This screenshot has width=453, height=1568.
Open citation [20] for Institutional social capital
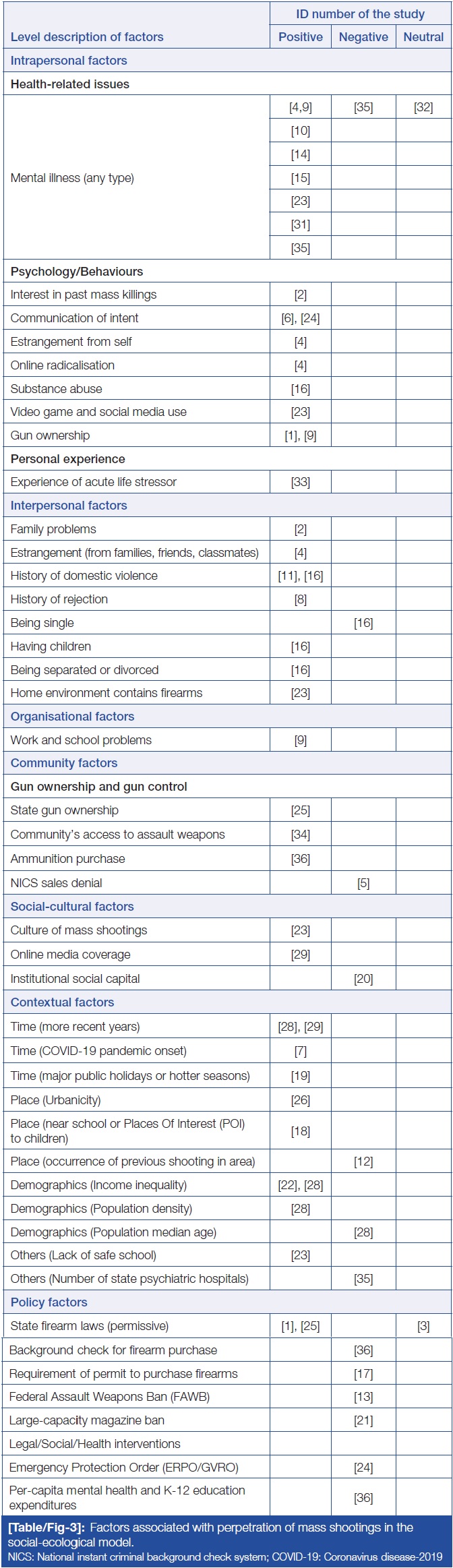(363, 979)
